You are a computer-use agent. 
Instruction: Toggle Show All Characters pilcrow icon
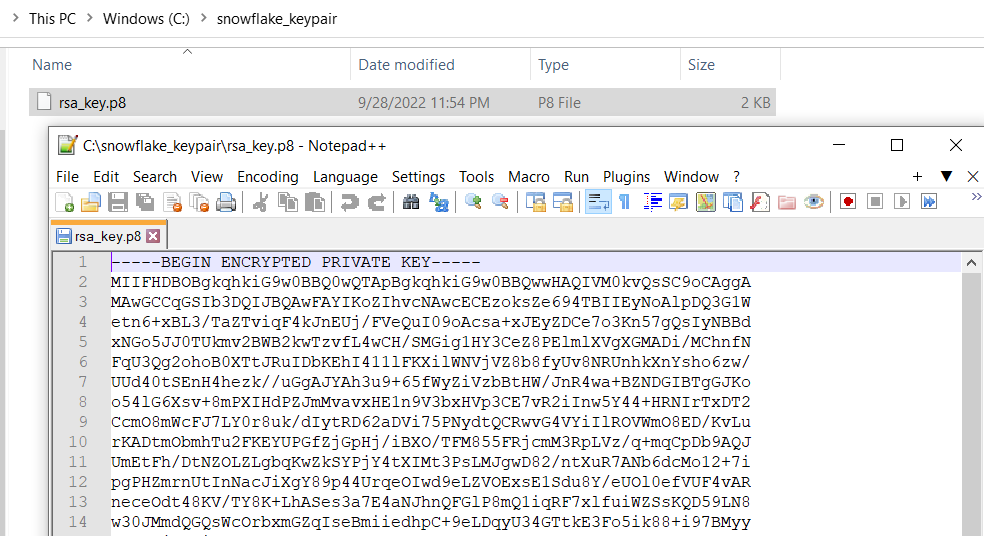(625, 203)
